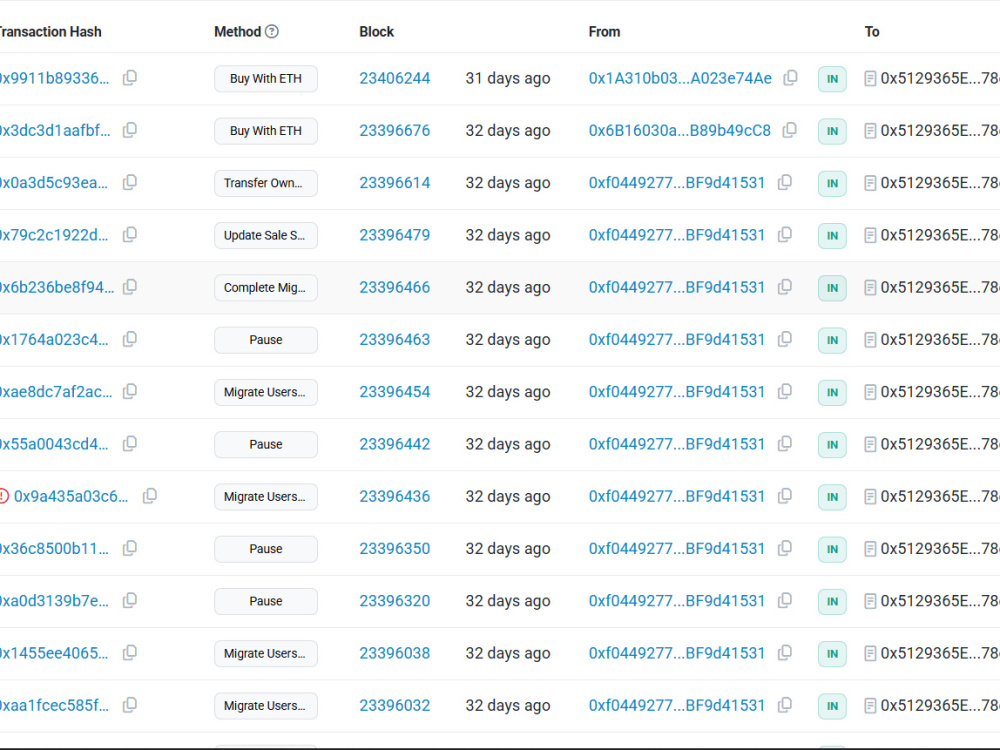Viewport: 1000px width, 750px height.
Task: Open block 23396454
Action: (x=395, y=392)
